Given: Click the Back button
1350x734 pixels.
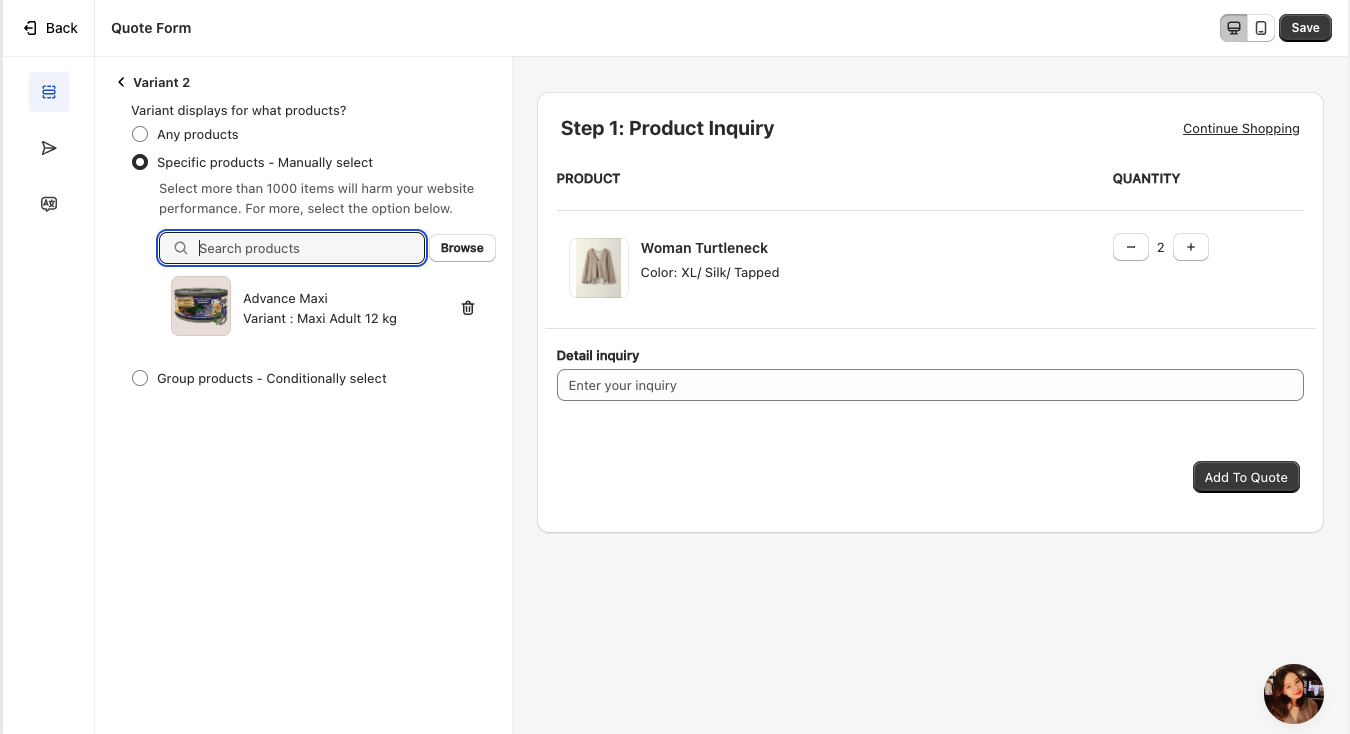Looking at the screenshot, I should point(50,28).
